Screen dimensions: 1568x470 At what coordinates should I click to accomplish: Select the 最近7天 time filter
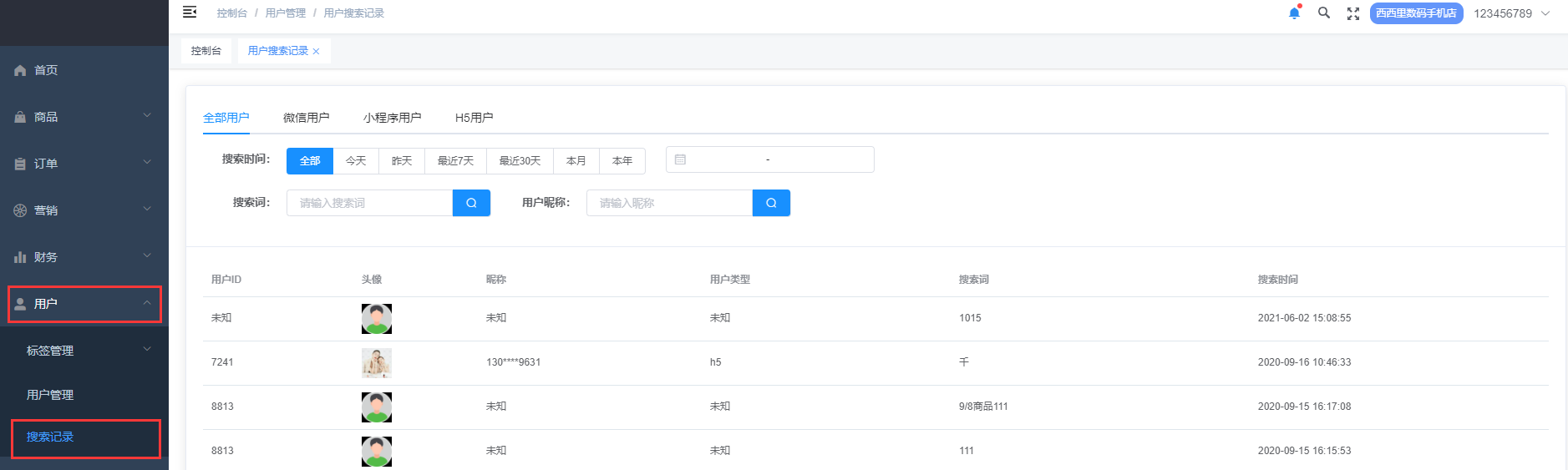[x=455, y=161]
